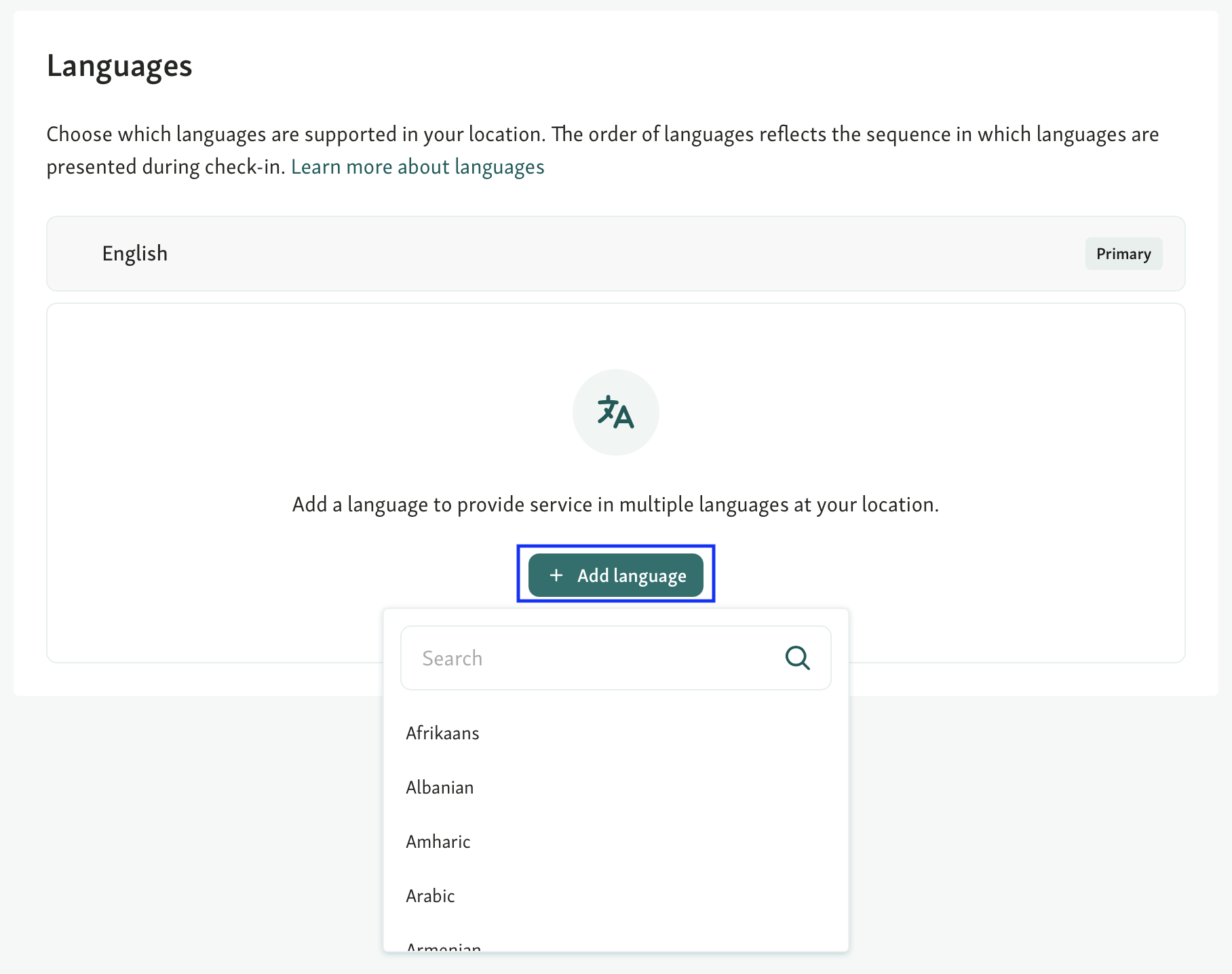Open Learn more about languages
Image resolution: width=1232 pixels, height=974 pixels.
[x=417, y=166]
